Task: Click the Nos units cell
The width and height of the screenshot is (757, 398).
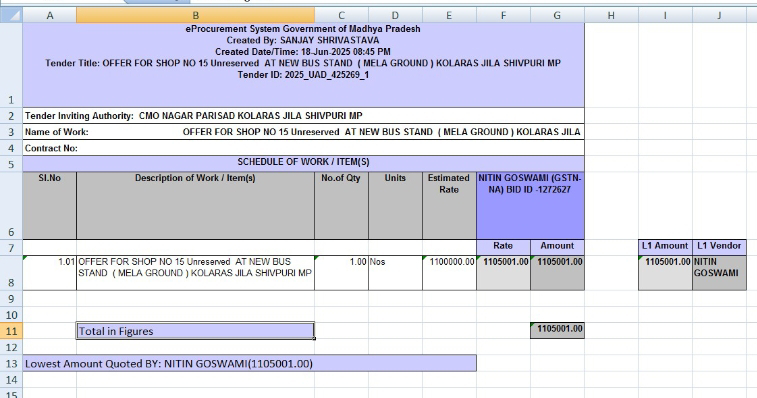Action: point(395,273)
